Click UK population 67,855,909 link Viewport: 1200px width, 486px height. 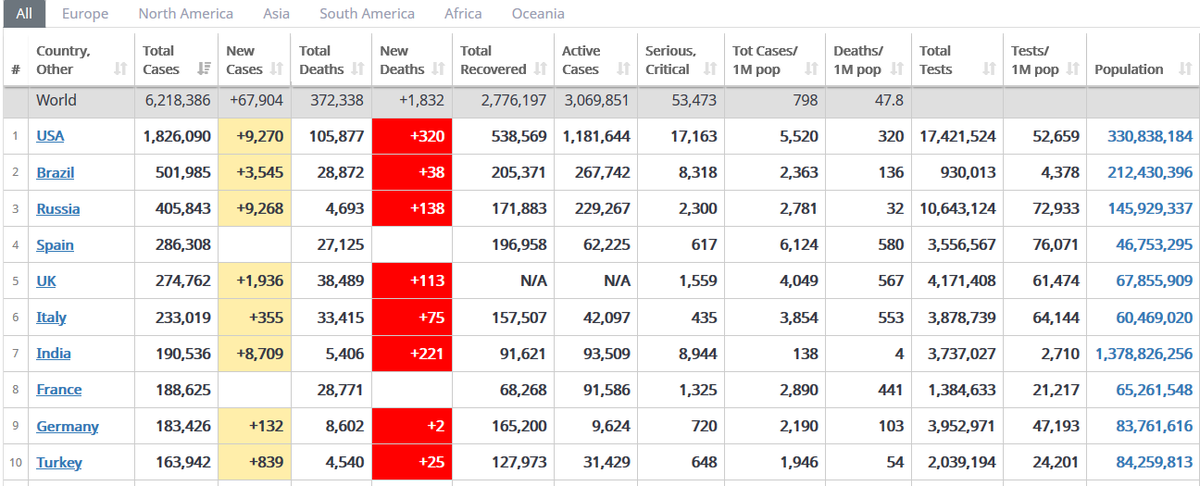[1154, 281]
